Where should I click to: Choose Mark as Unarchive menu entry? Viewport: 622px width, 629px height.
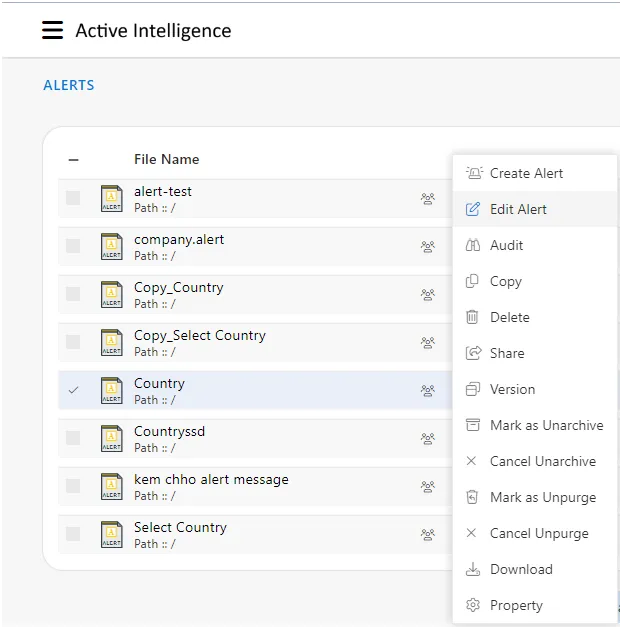coord(535,425)
